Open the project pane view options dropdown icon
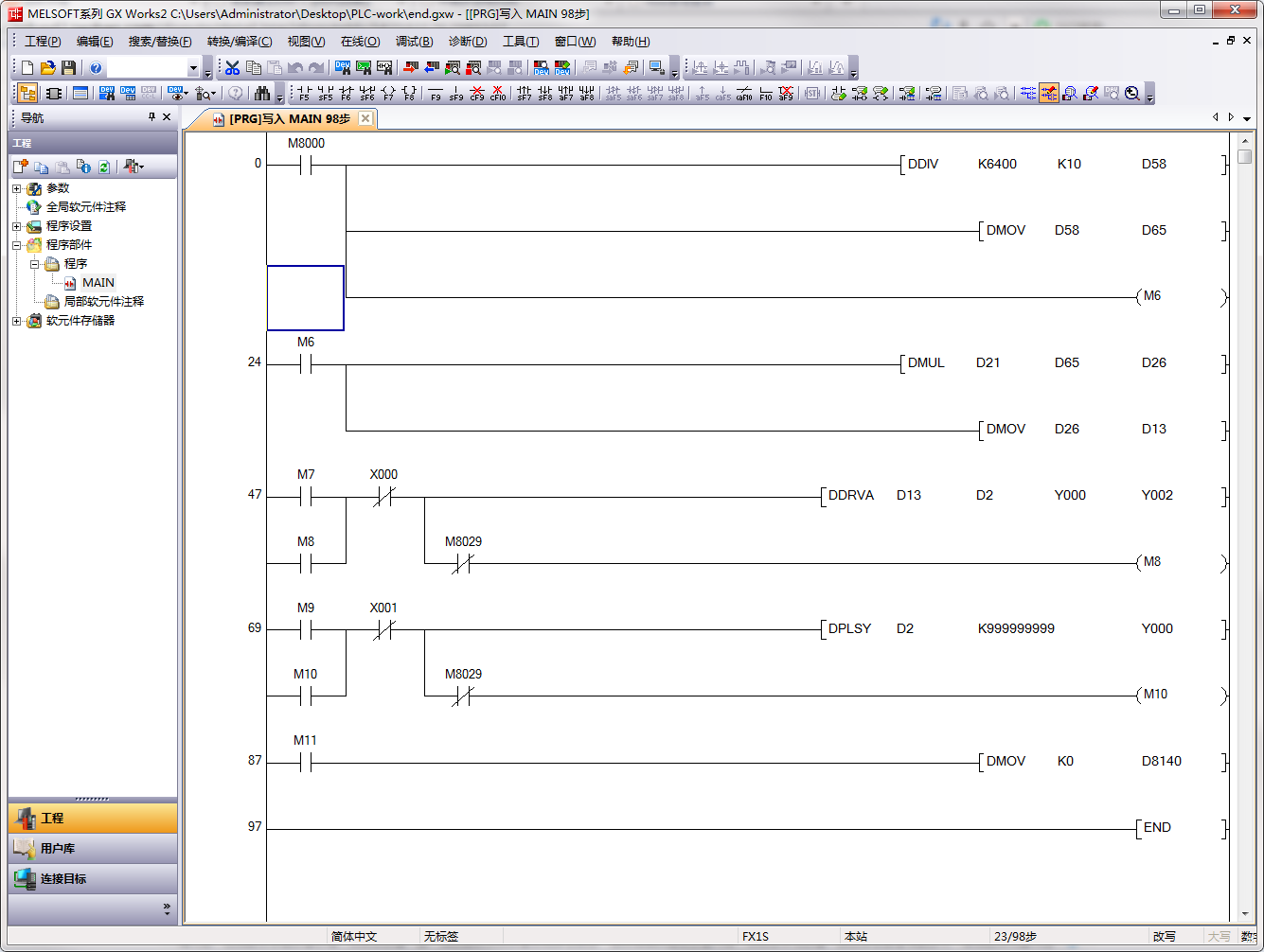The width and height of the screenshot is (1264, 952). coord(134,167)
